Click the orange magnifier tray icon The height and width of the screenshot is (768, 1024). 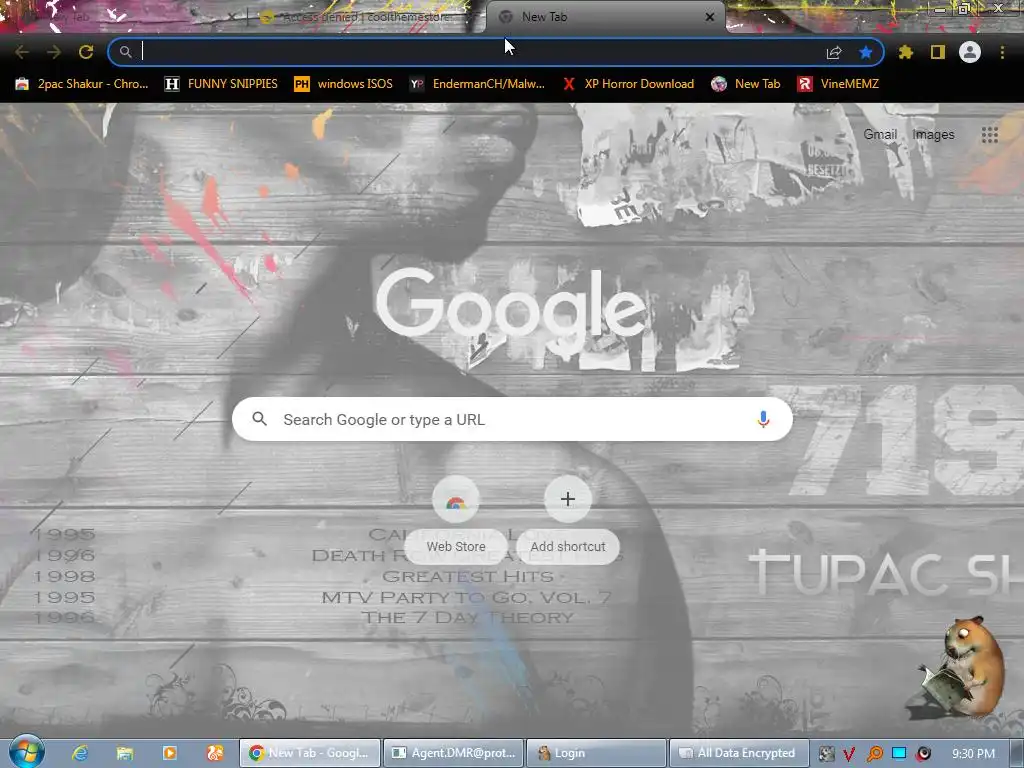pos(874,754)
